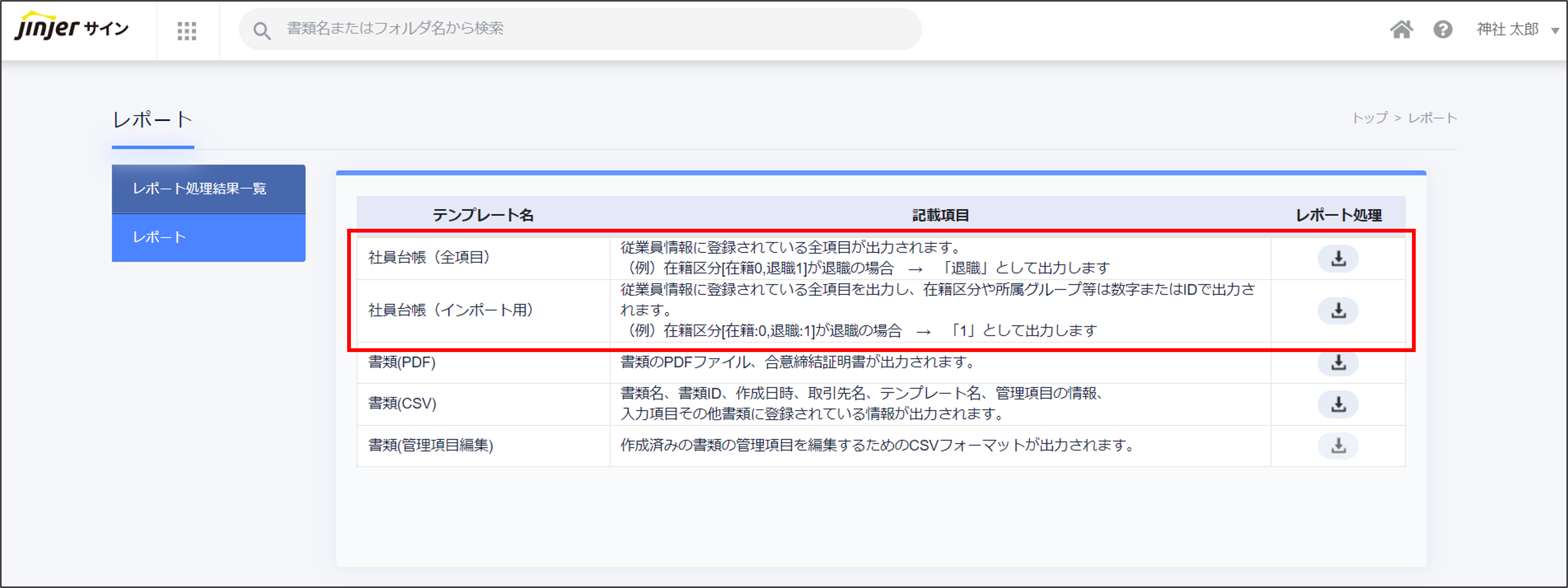Expand the 神社 太郎 user dropdown arrow
Image resolution: width=1568 pixels, height=588 pixels.
tap(1554, 31)
